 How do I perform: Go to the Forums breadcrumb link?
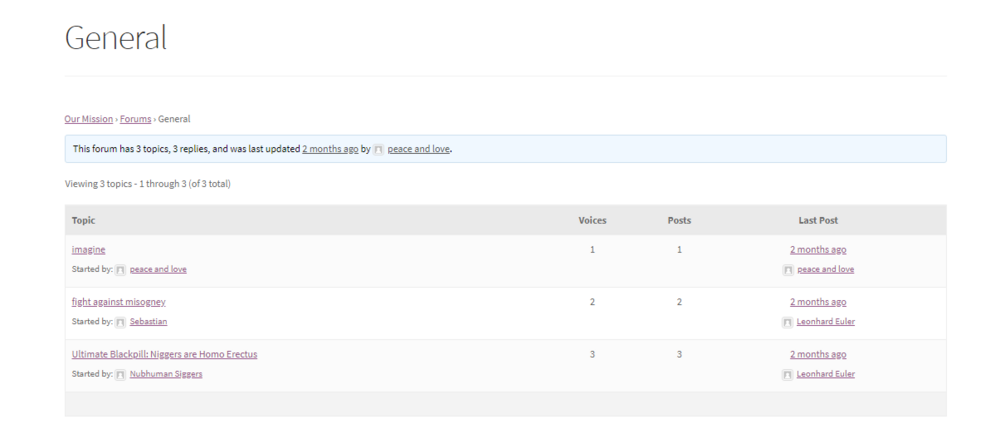click(135, 119)
